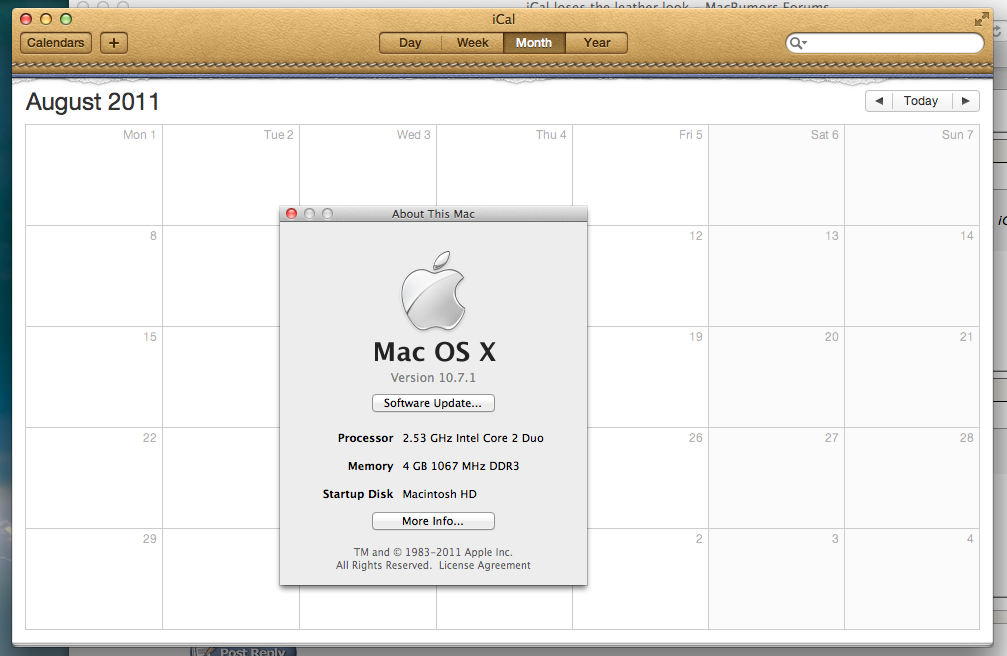Go to the previous month with left arrow
The width and height of the screenshot is (1007, 656).
click(879, 101)
